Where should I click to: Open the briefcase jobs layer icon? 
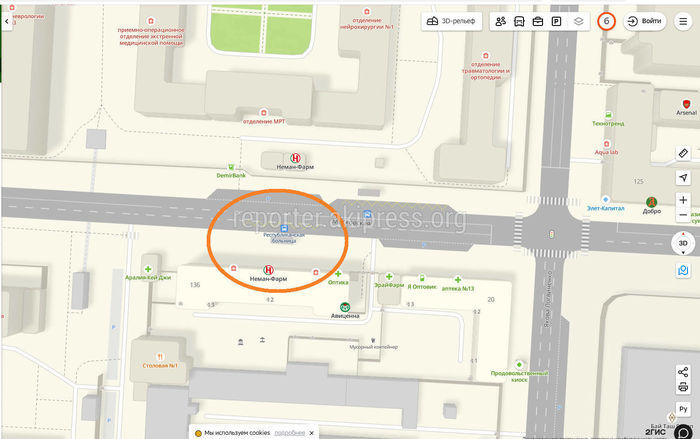tap(538, 21)
